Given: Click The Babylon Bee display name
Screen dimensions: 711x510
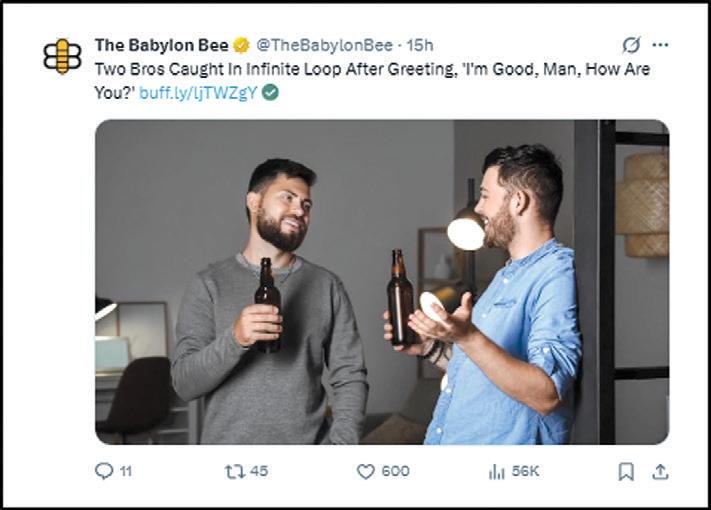Looking at the screenshot, I should [161, 45].
